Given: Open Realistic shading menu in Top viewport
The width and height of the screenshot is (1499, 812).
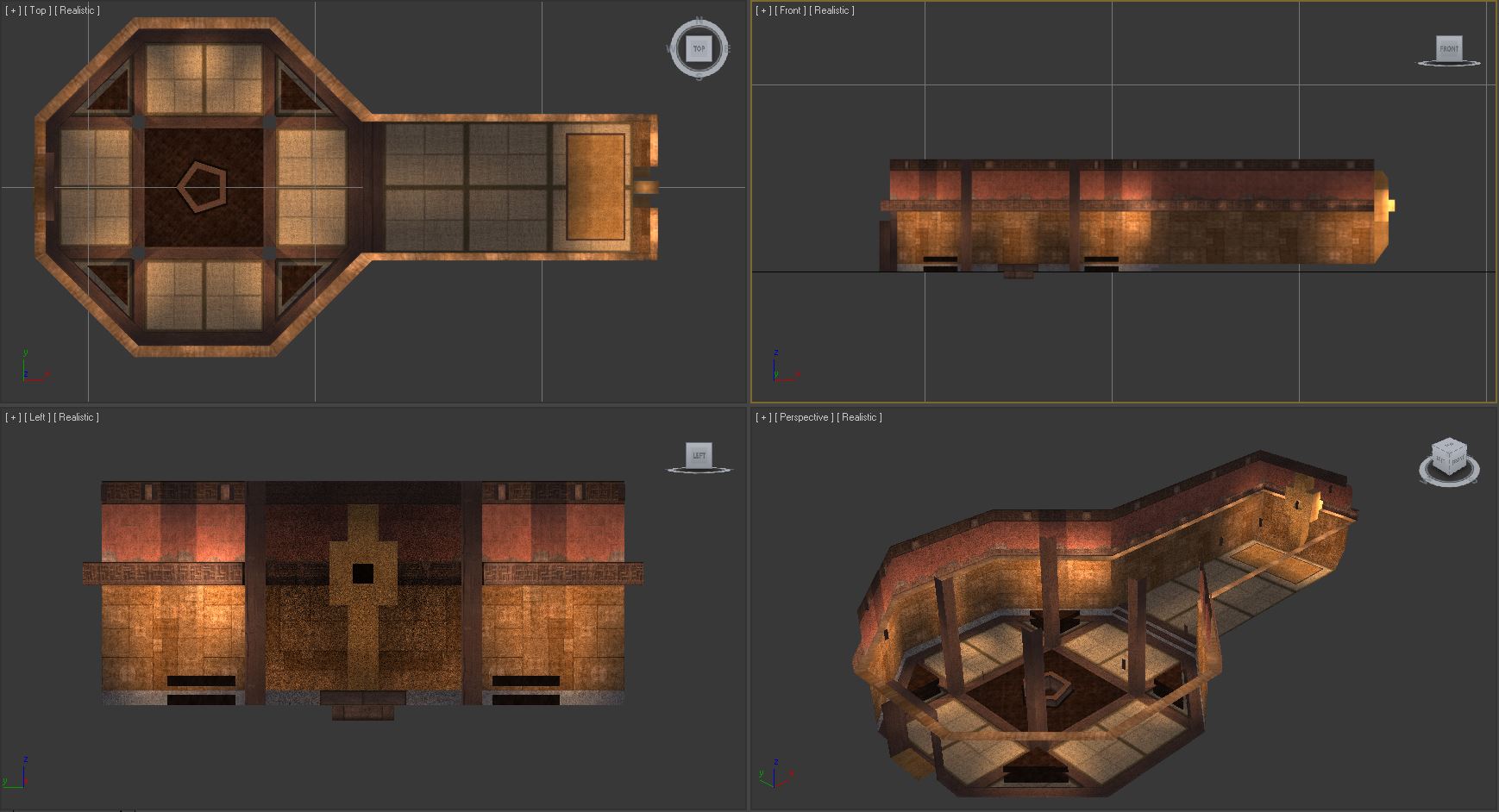Looking at the screenshot, I should point(78,10).
